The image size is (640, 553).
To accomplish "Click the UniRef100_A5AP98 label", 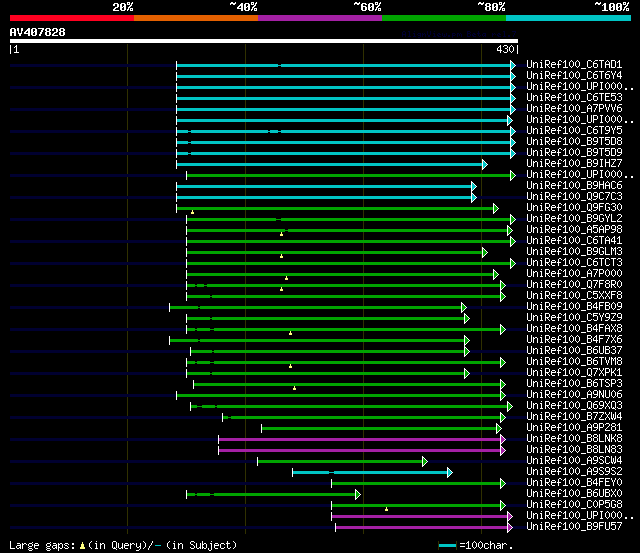I will [574, 230].
